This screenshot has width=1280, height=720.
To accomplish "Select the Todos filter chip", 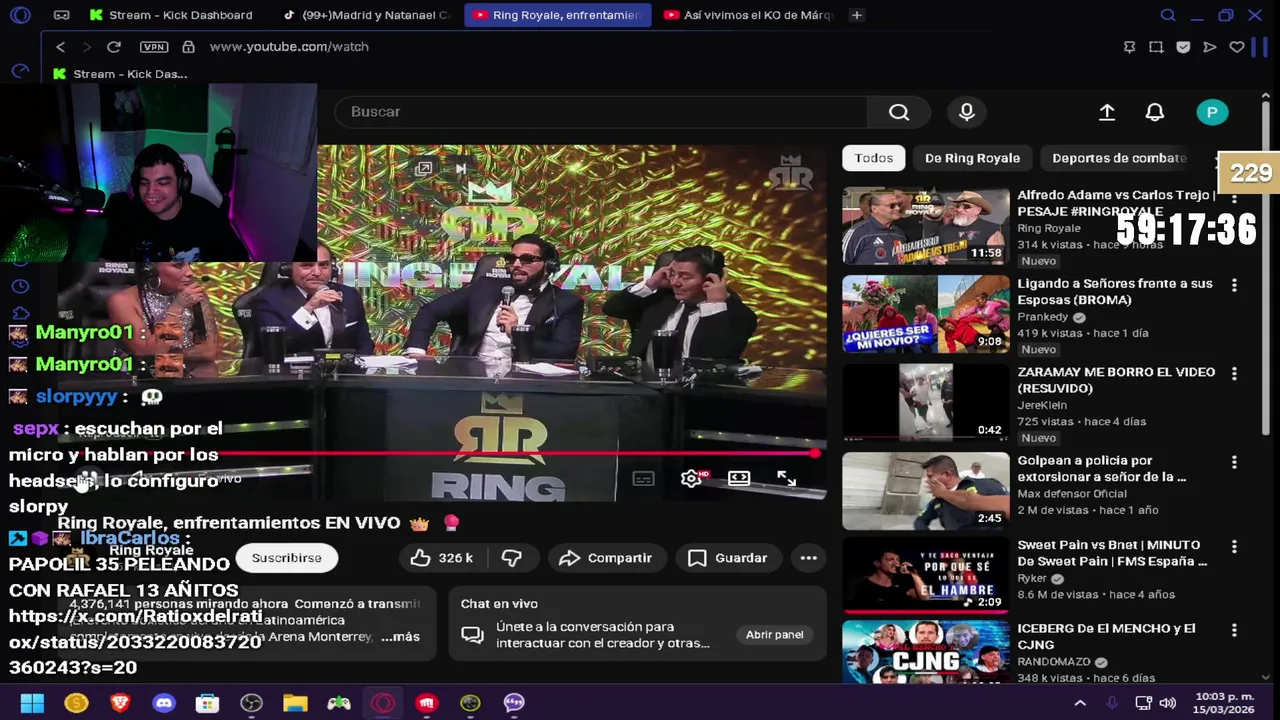I will (x=873, y=158).
